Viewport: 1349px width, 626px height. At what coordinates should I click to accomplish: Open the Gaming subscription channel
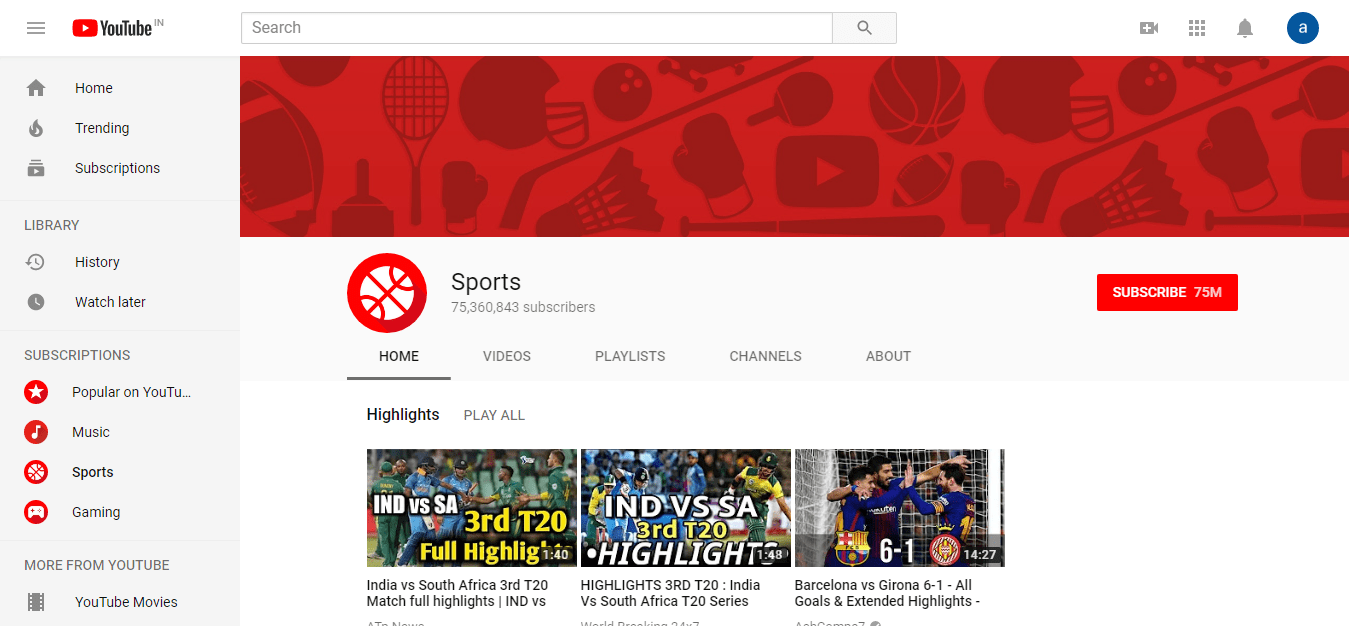pos(96,511)
